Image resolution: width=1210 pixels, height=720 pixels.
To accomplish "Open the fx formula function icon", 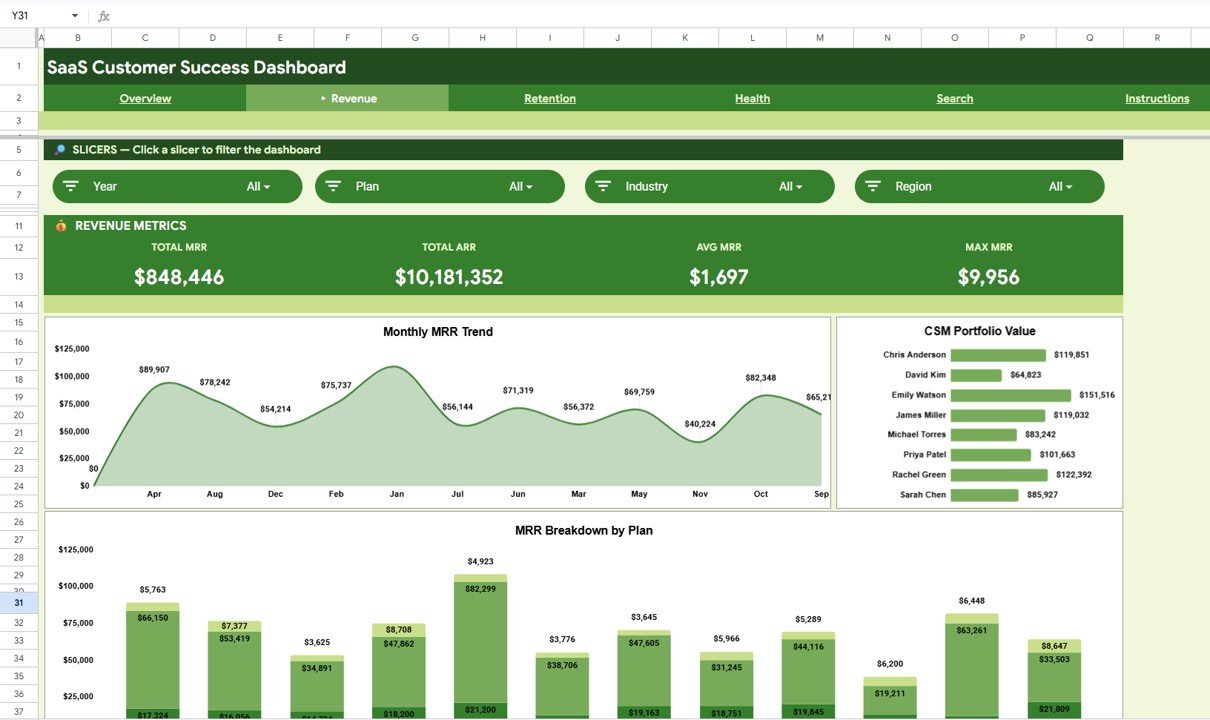I will point(103,15).
